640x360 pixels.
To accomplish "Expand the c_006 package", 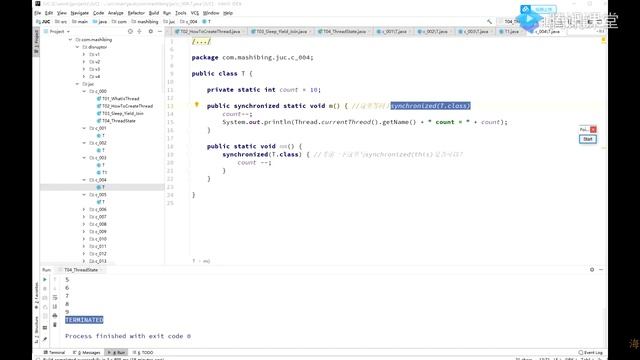I will click(x=84, y=209).
